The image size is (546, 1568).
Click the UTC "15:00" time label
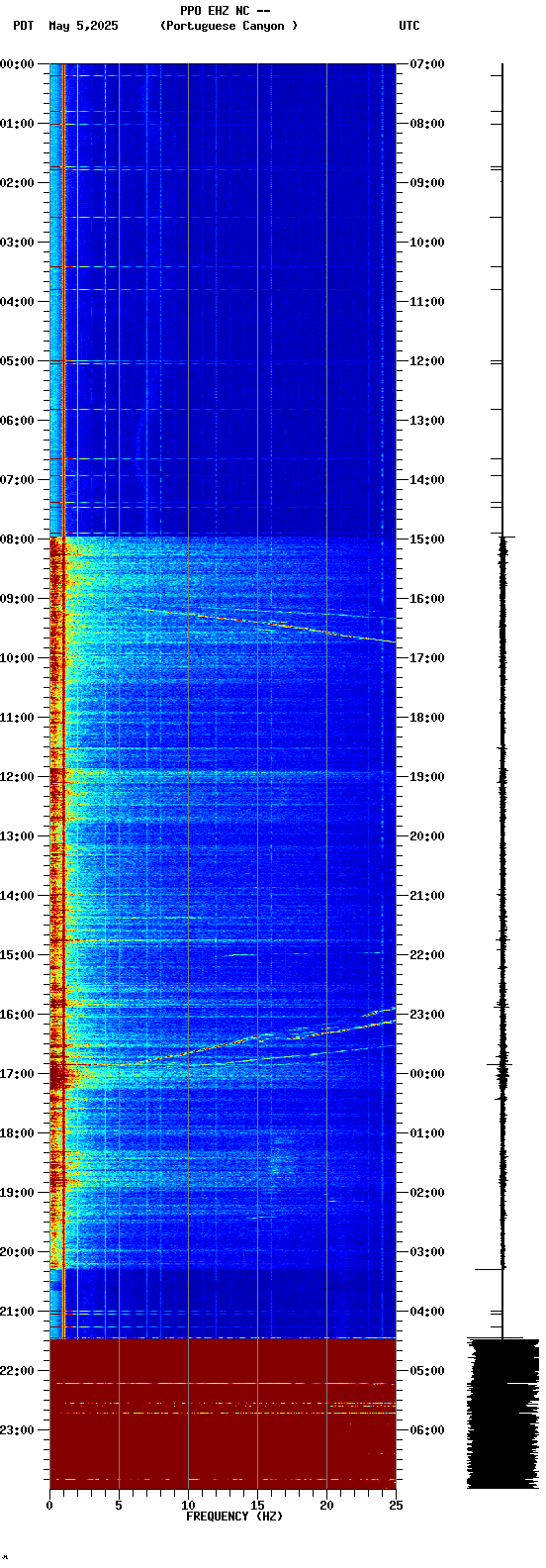point(427,539)
